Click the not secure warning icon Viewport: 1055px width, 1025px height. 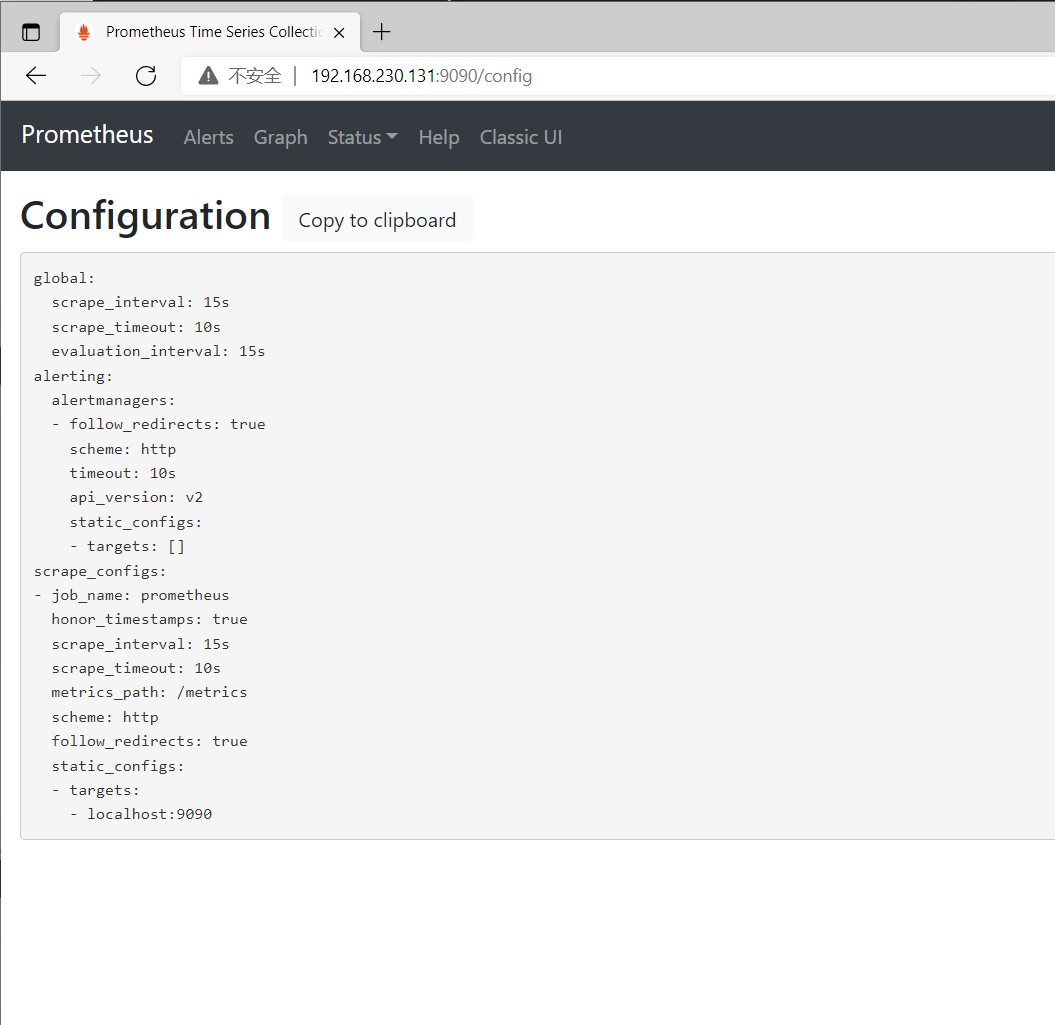[x=209, y=75]
